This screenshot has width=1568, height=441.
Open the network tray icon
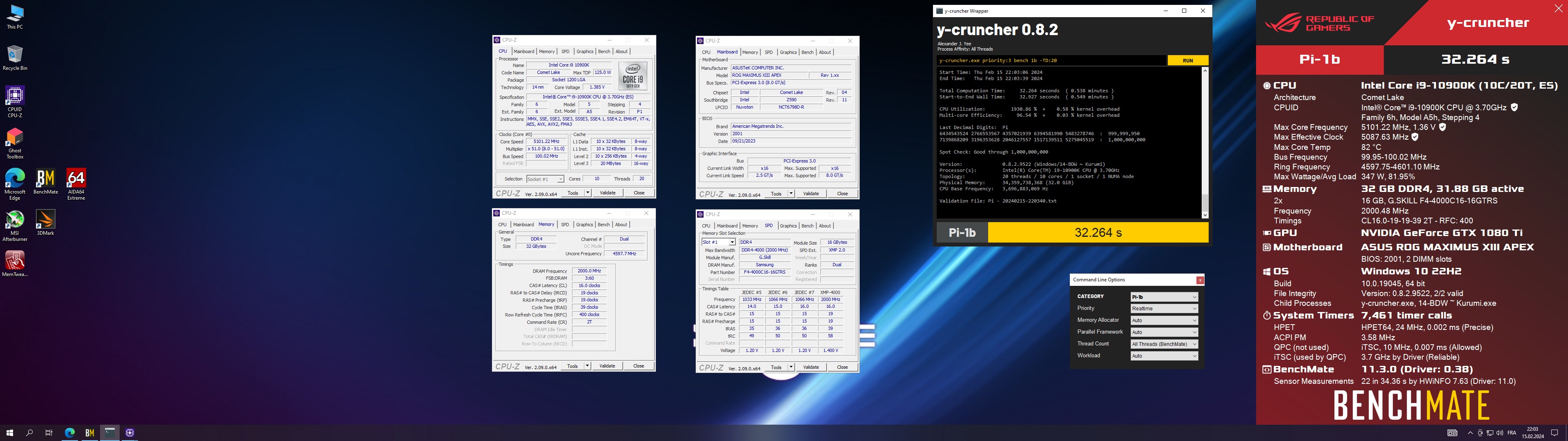pos(1490,433)
